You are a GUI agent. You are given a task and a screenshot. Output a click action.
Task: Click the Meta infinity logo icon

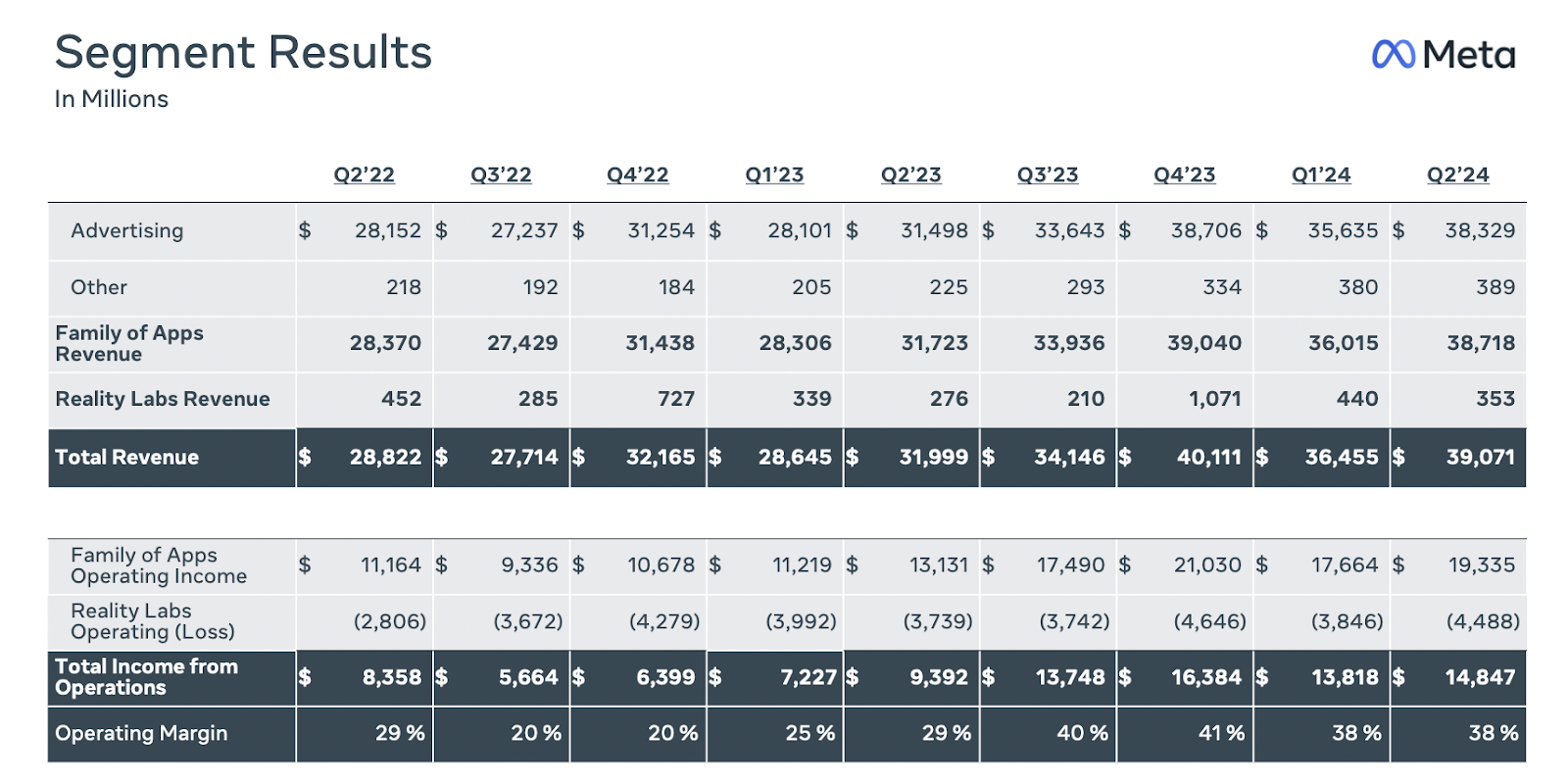[1393, 54]
